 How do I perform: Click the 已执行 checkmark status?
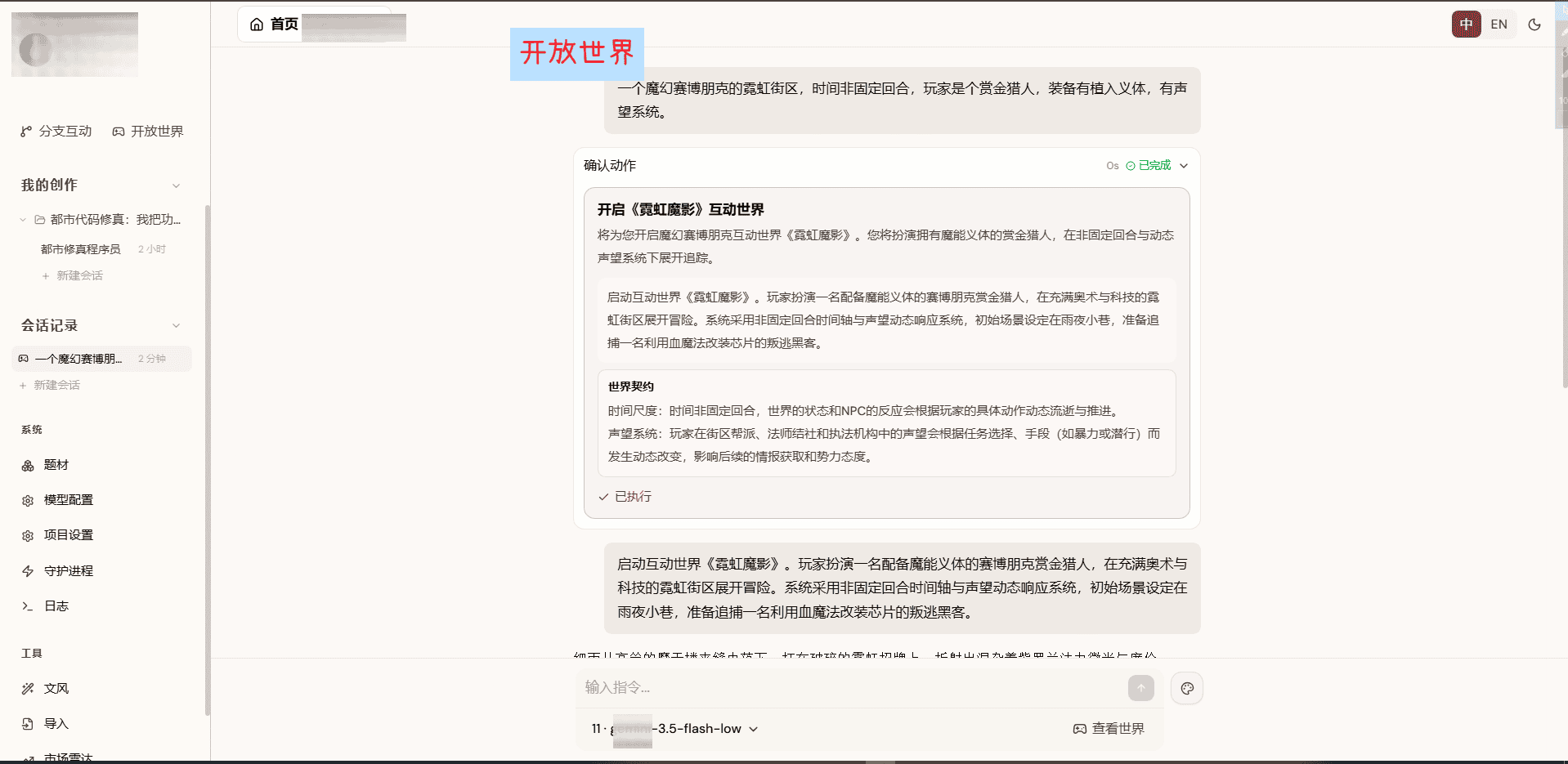(x=625, y=497)
